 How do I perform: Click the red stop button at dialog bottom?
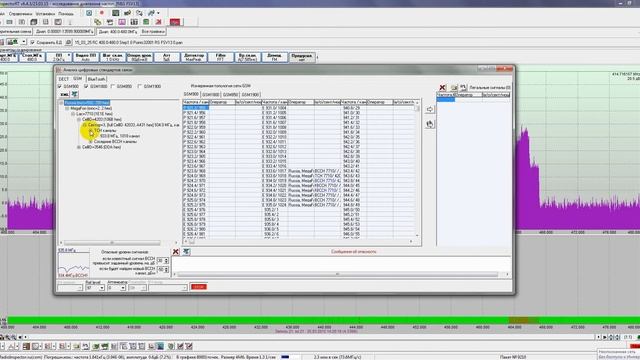pos(199,287)
